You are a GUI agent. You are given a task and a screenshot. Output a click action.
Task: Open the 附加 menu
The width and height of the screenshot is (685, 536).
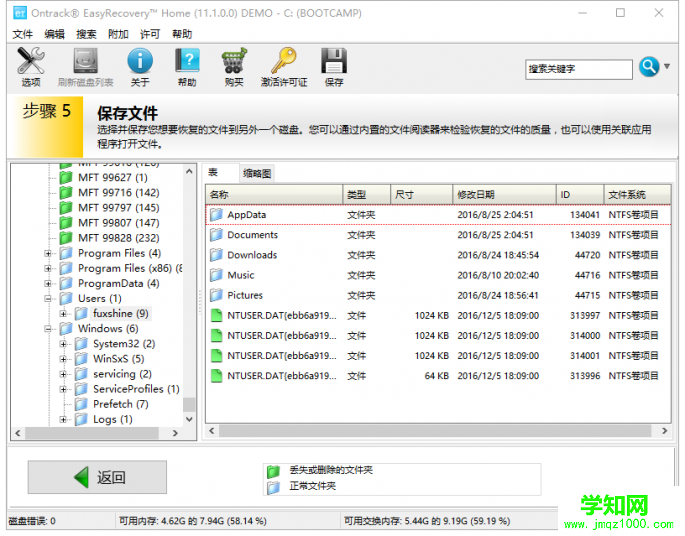(118, 34)
